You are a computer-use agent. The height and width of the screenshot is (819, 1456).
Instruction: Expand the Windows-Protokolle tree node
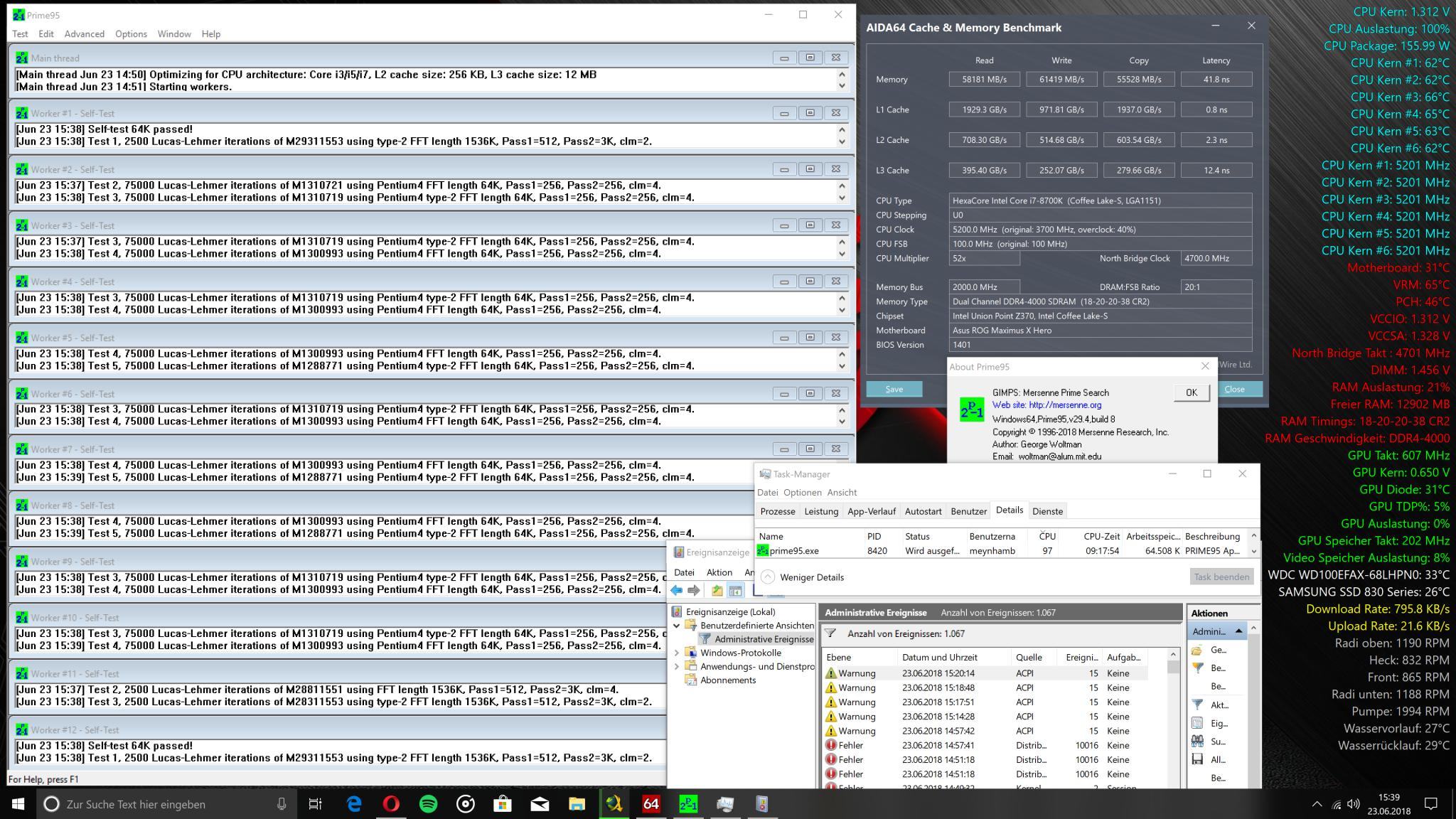677,653
